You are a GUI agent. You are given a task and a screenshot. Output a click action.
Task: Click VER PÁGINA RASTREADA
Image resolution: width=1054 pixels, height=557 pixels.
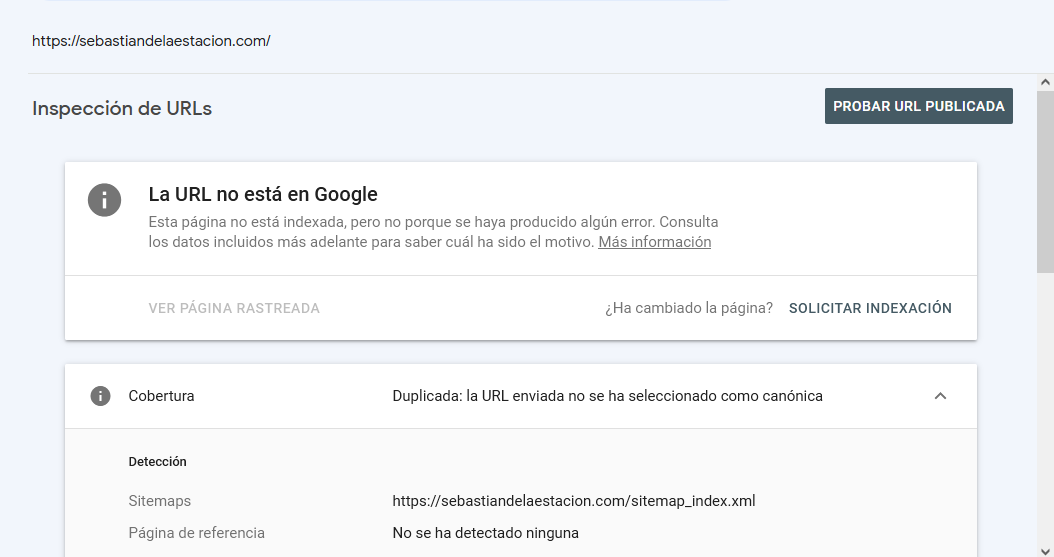[234, 308]
